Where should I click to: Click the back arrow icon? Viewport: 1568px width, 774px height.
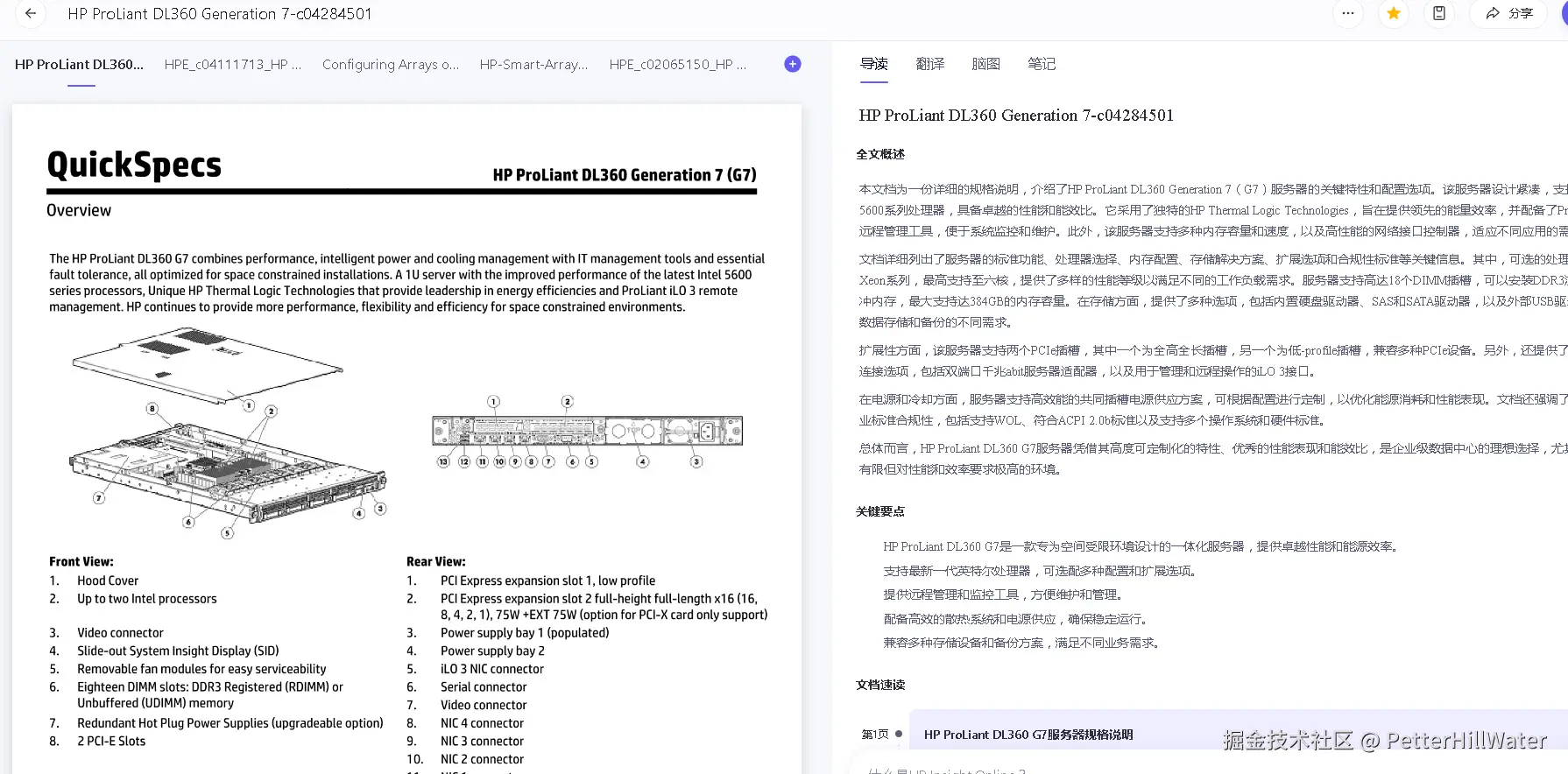[x=31, y=13]
